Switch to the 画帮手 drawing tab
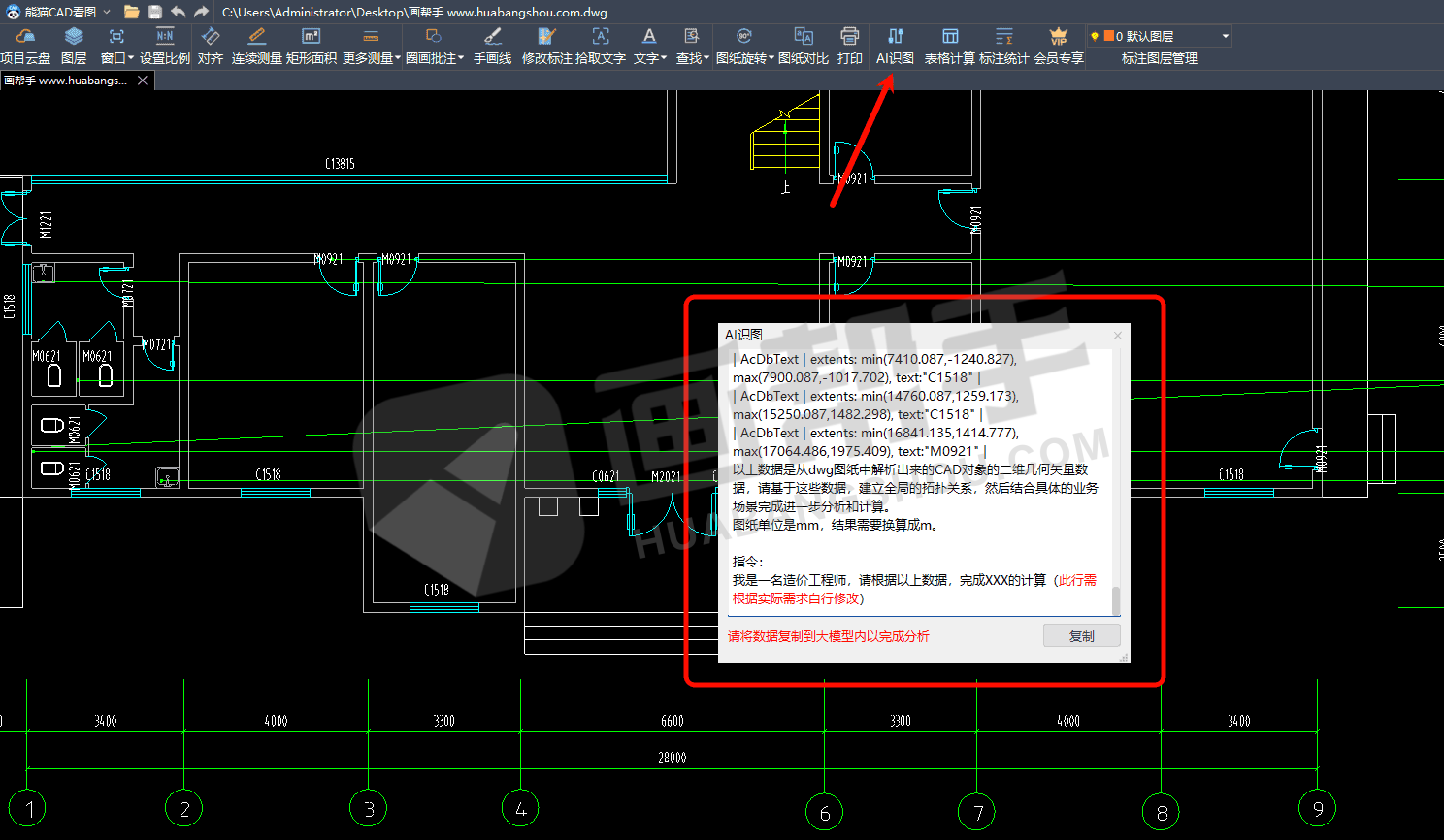This screenshot has height=840, width=1444. tap(66, 81)
